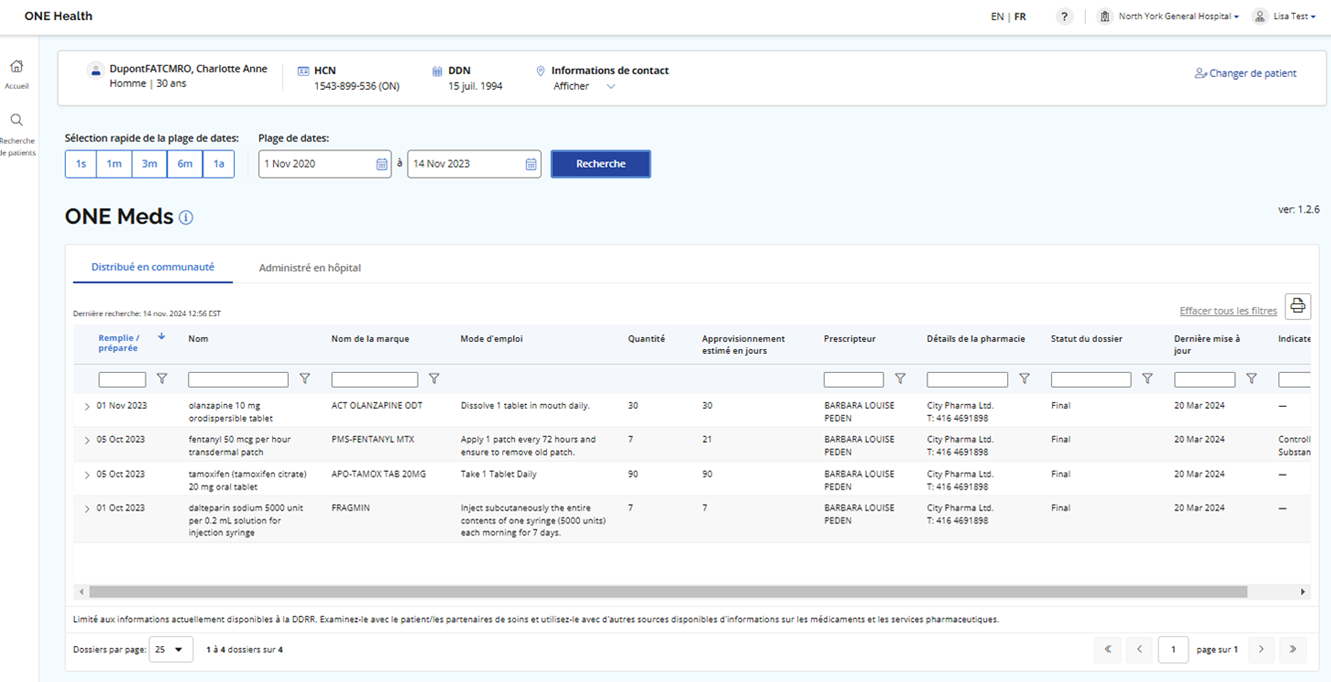The image size is (1331, 682).
Task: Open the help question mark icon
Action: (x=1064, y=17)
